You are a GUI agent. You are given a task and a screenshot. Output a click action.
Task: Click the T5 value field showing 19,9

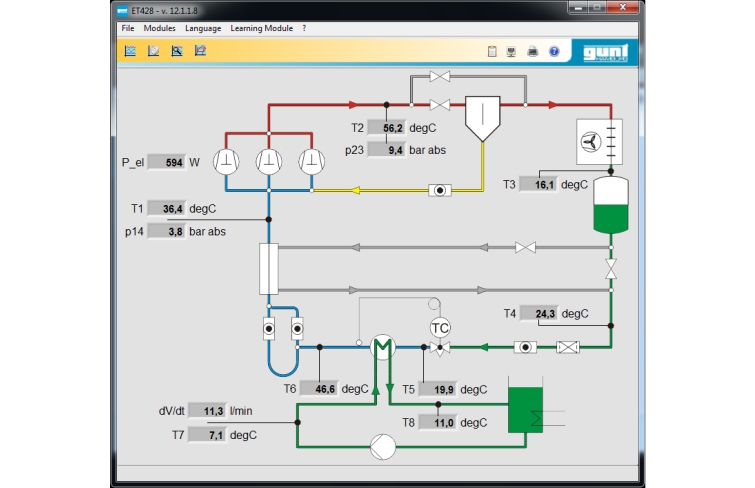[438, 389]
